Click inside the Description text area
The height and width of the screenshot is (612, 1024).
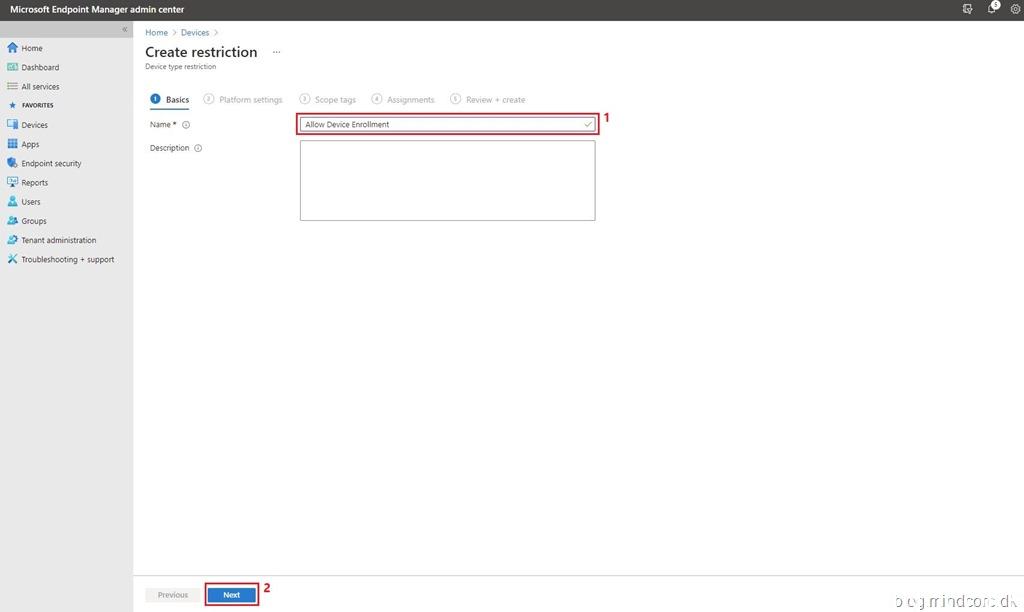point(447,180)
